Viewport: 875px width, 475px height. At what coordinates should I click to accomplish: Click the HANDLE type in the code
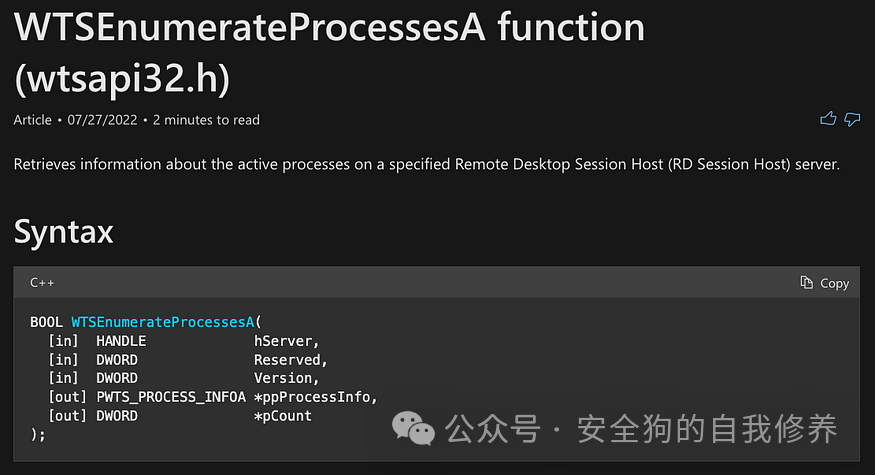pyautogui.click(x=120, y=341)
